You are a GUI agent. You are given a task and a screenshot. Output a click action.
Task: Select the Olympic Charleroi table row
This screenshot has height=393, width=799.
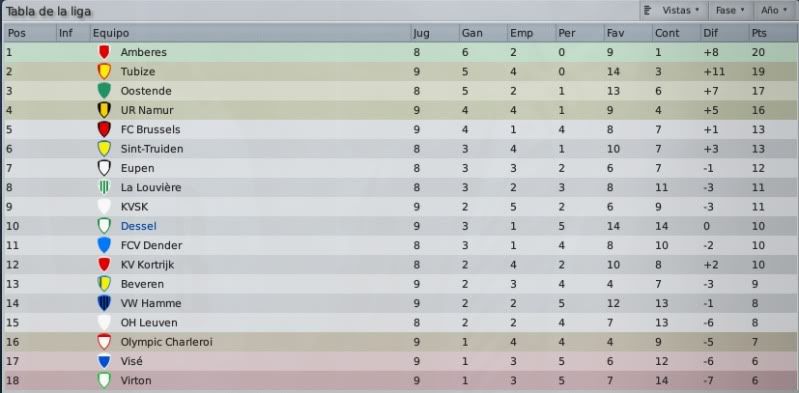coord(400,342)
